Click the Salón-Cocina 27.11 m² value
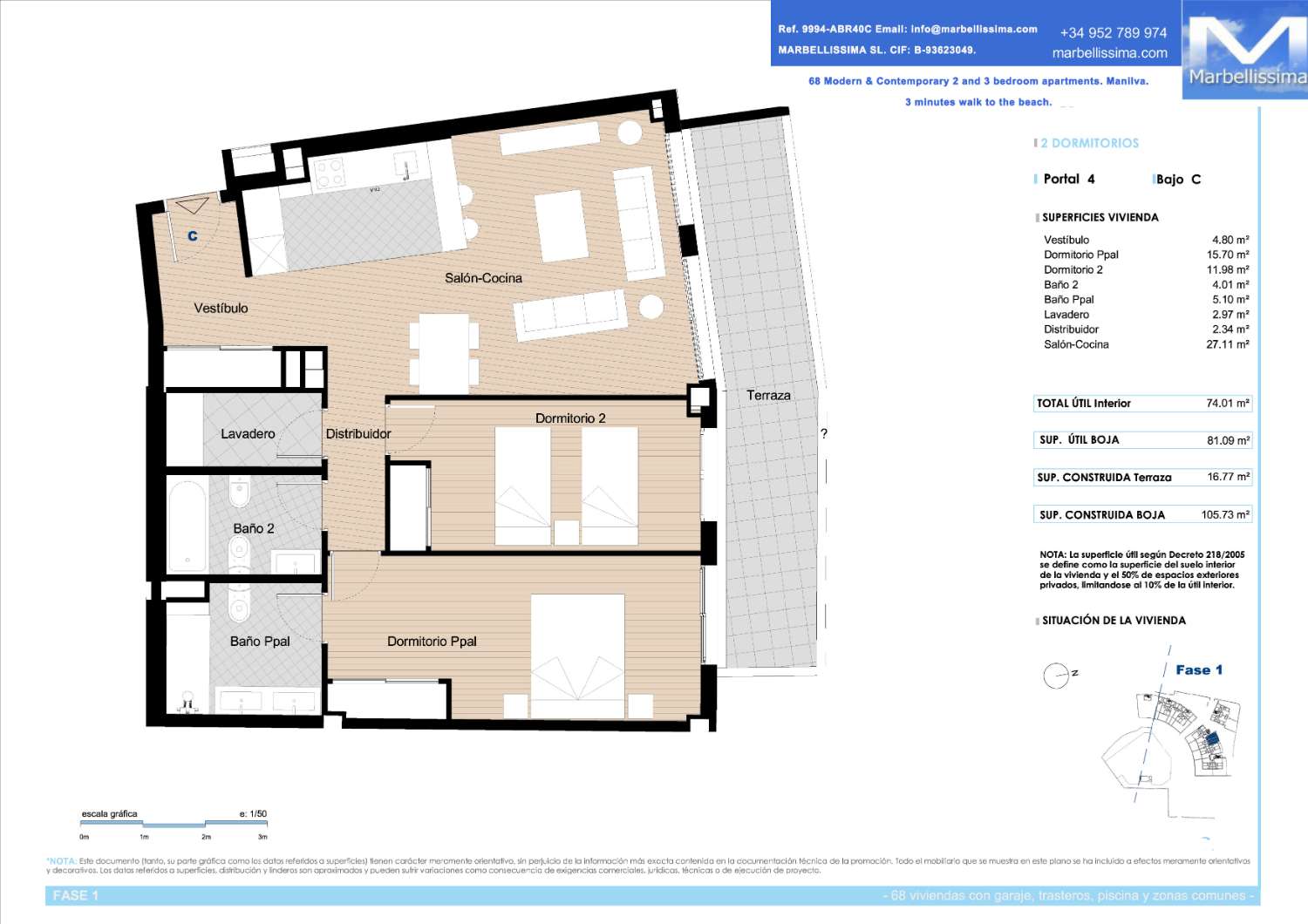The width and height of the screenshot is (1308, 924). click(1228, 344)
